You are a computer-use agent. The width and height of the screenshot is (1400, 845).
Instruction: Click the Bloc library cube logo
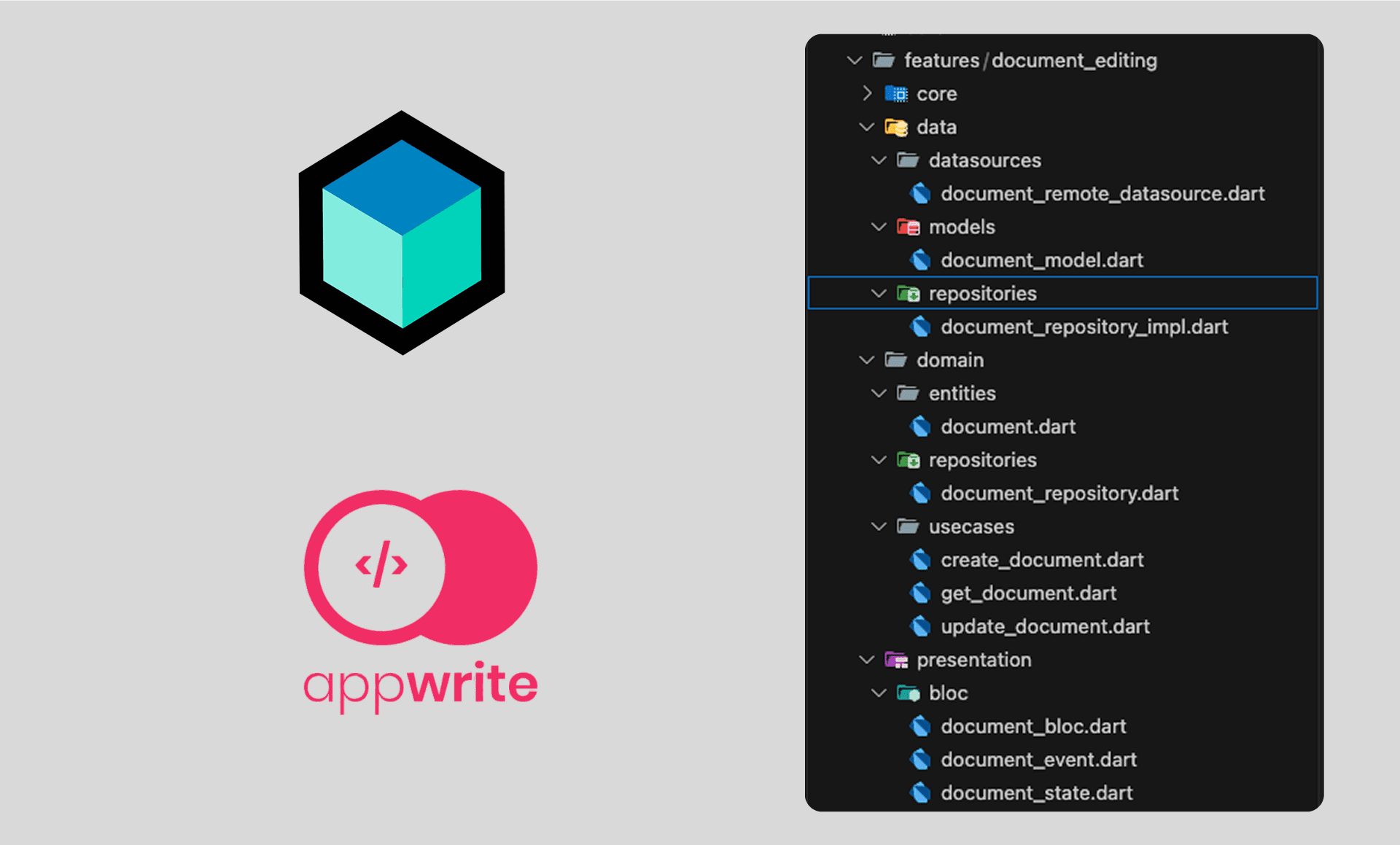click(x=402, y=233)
